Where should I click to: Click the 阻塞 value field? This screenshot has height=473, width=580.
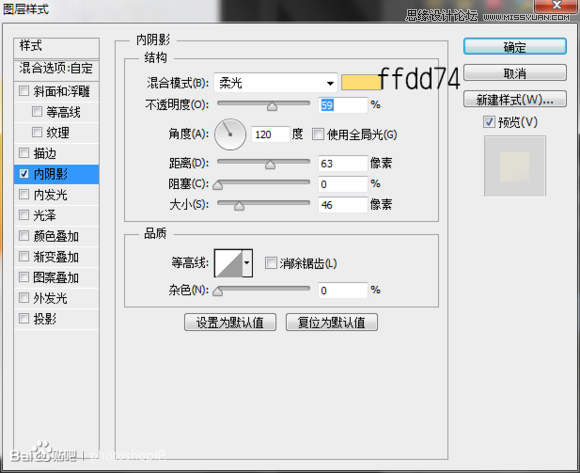point(343,184)
